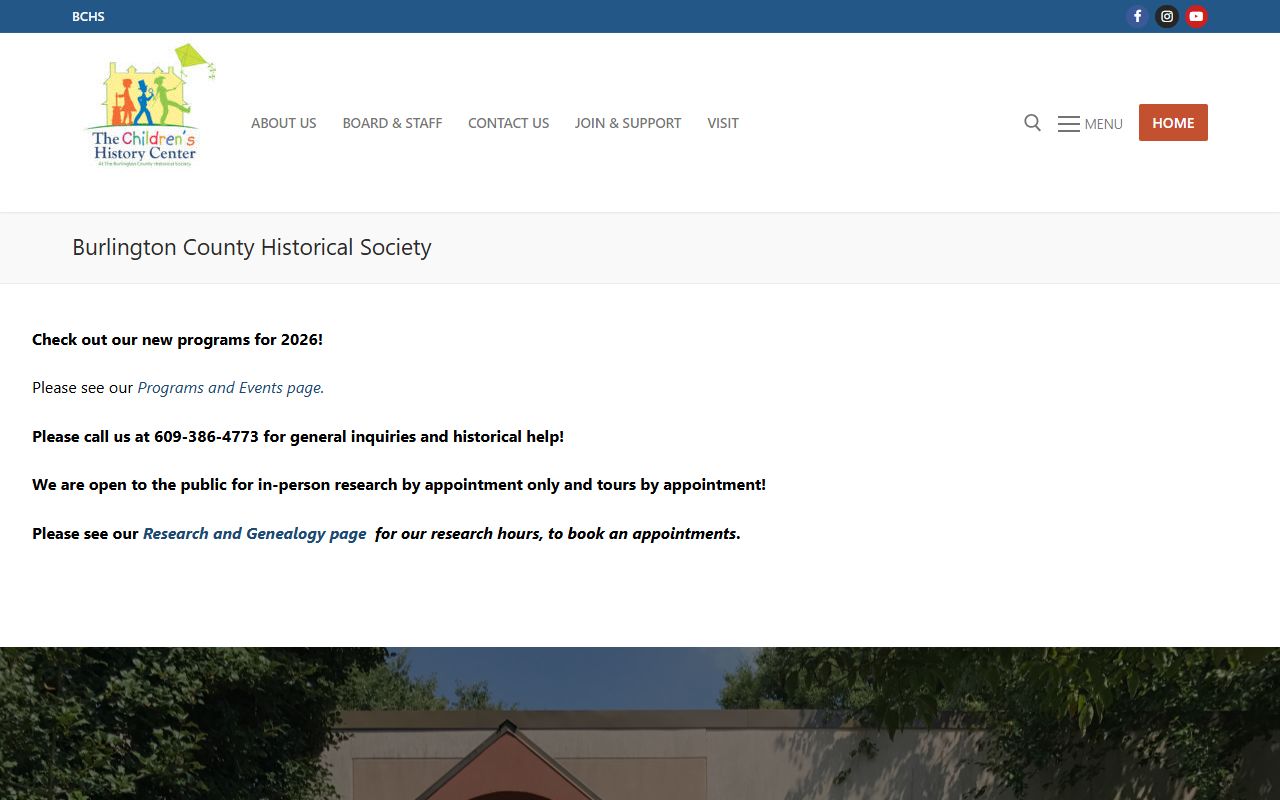
Task: Click the Children's History Center logo
Action: (x=150, y=106)
